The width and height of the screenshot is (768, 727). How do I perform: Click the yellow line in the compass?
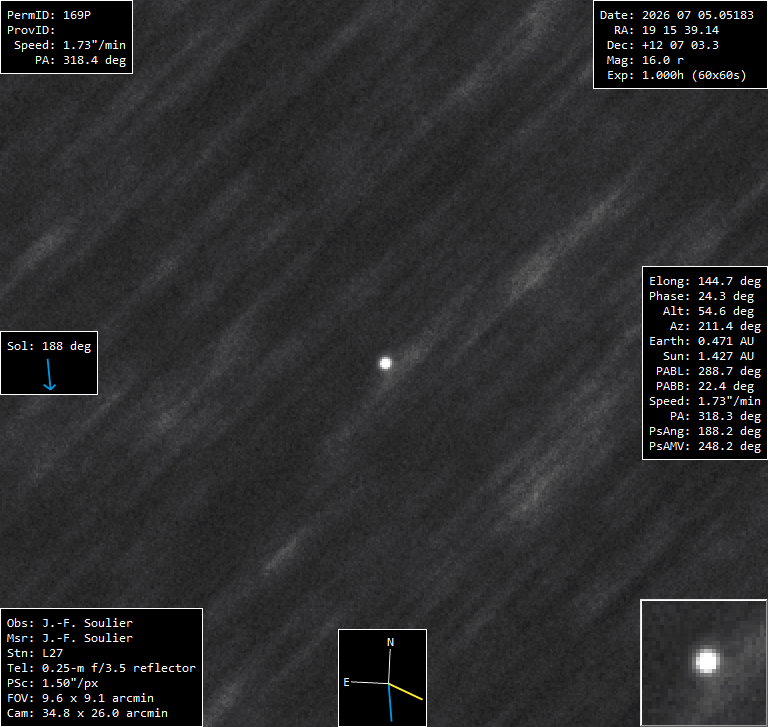click(x=406, y=691)
